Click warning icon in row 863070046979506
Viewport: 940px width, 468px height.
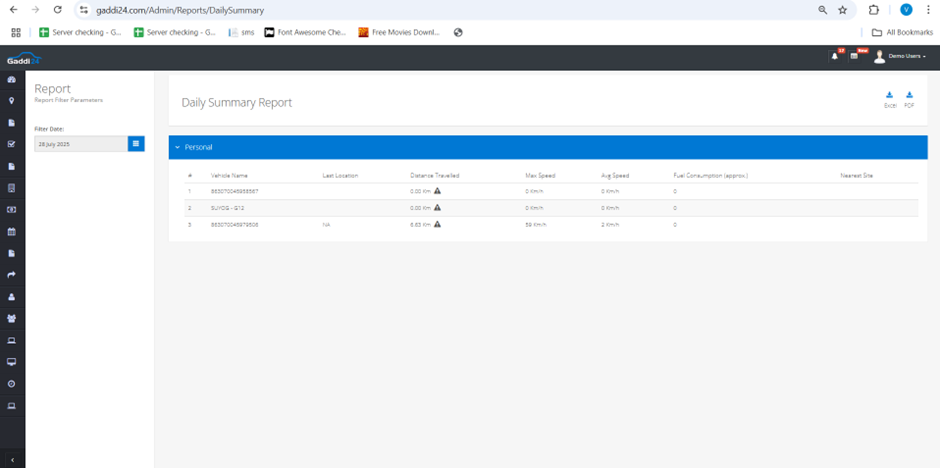[x=437, y=224]
